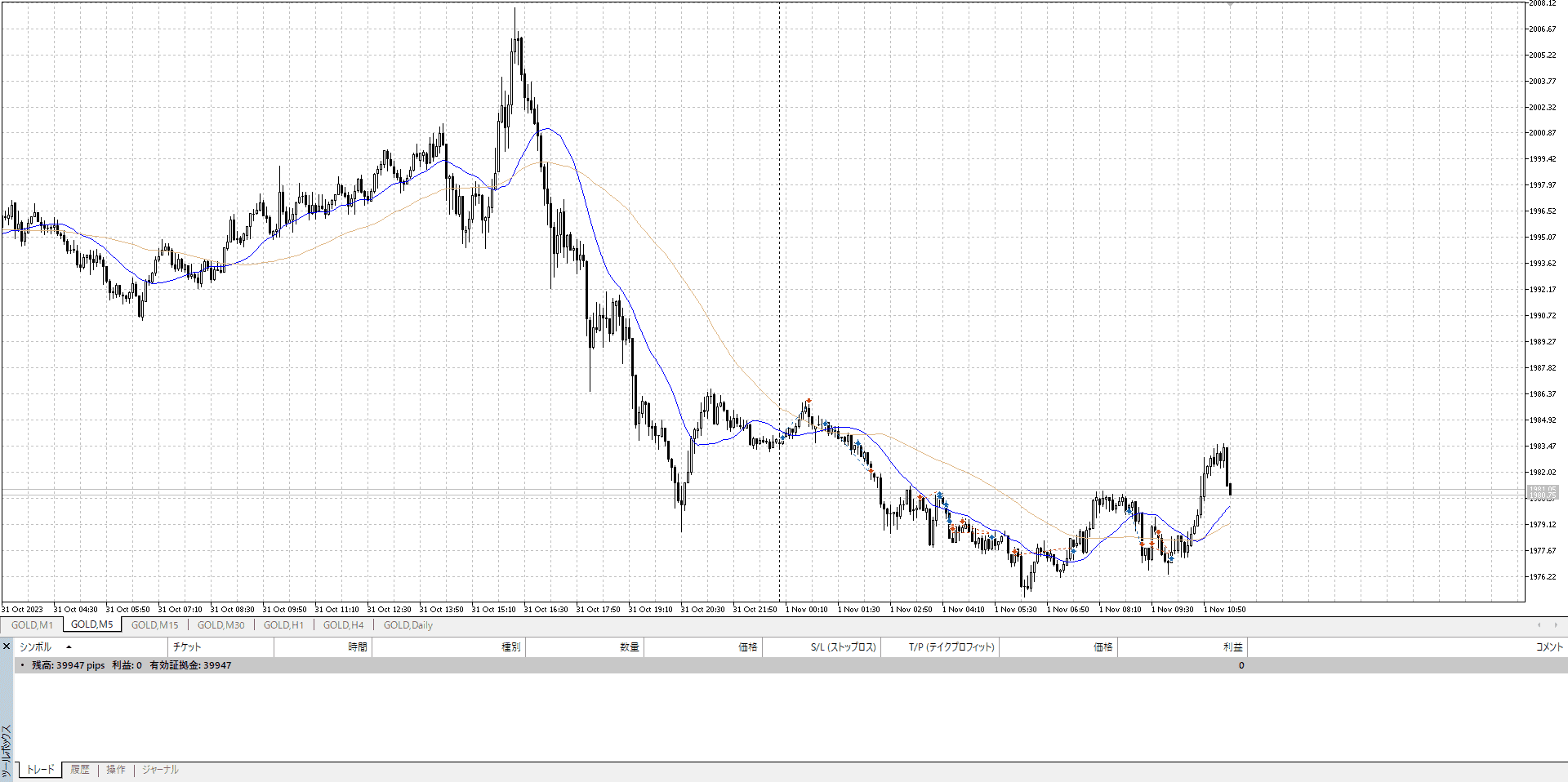Screen dimensions: 1568x782
Task: Click the chart shift triangle marker
Action: tap(1230, 4)
